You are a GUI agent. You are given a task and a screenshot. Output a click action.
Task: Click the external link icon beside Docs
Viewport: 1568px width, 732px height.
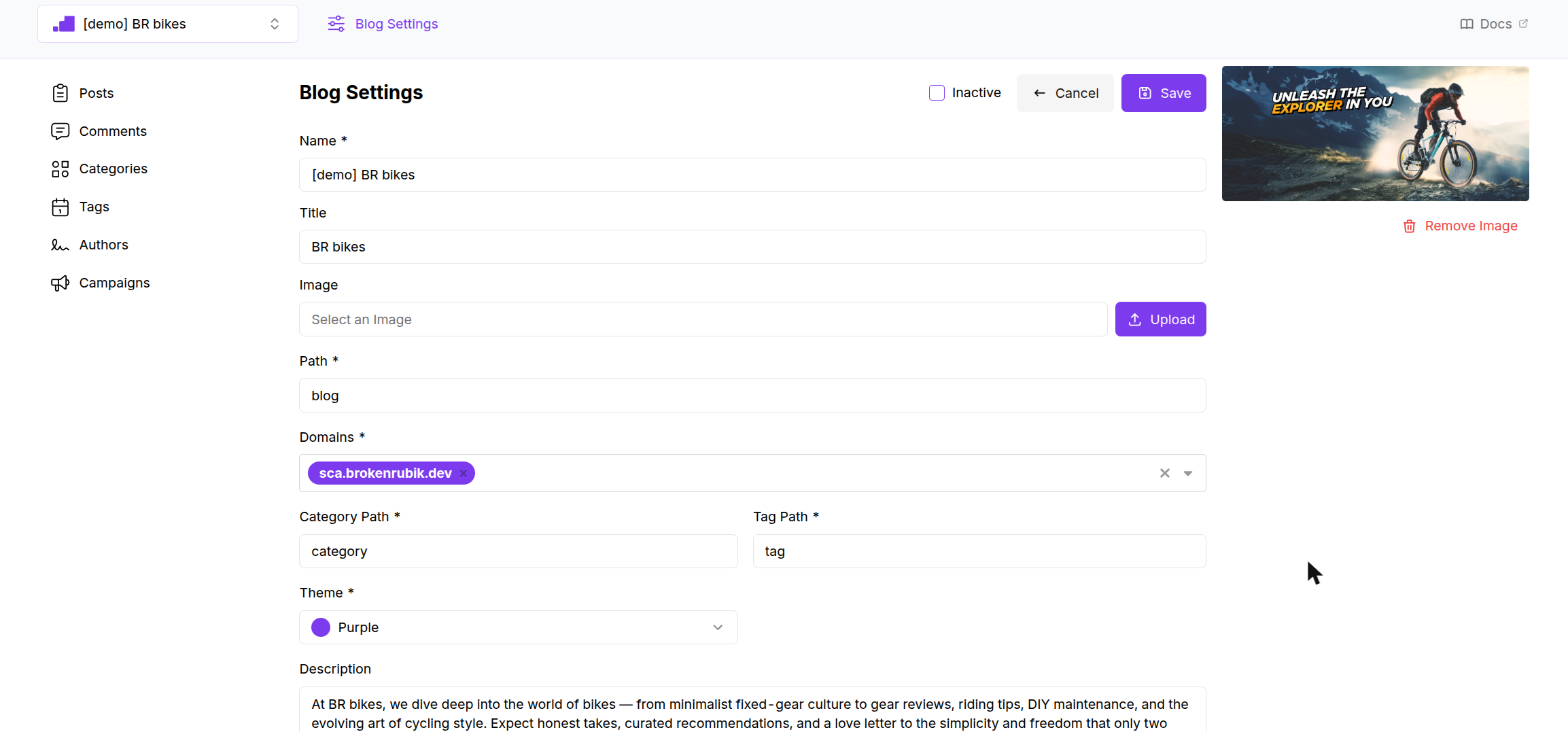[1523, 23]
